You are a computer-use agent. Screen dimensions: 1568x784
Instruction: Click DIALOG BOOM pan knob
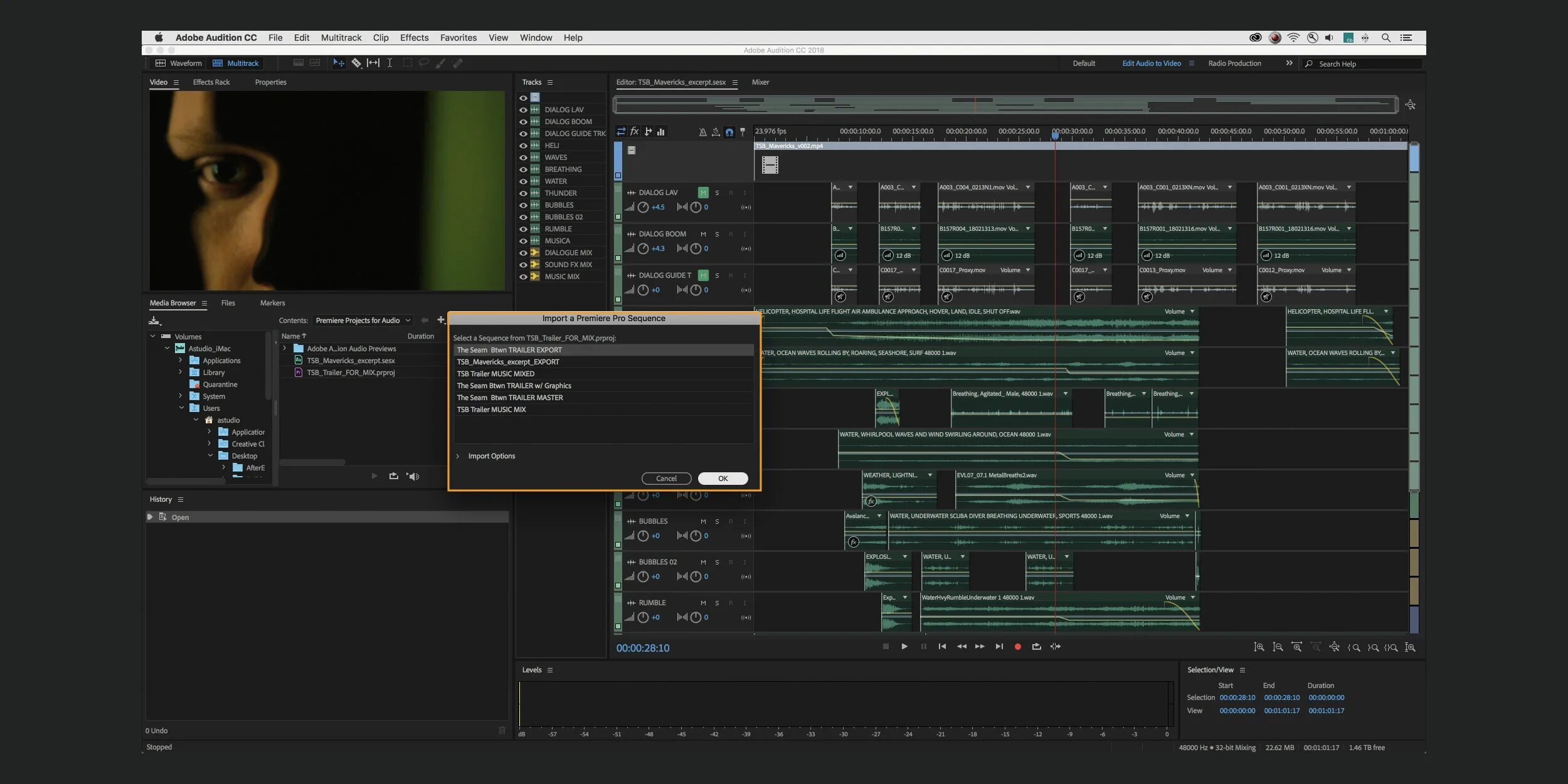(696, 249)
